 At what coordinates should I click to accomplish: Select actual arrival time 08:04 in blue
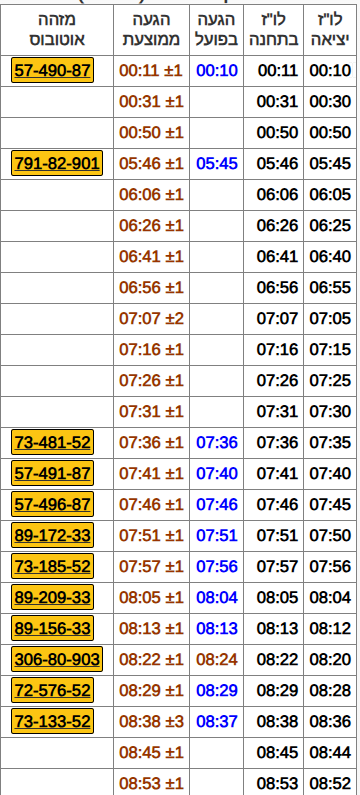(x=217, y=598)
